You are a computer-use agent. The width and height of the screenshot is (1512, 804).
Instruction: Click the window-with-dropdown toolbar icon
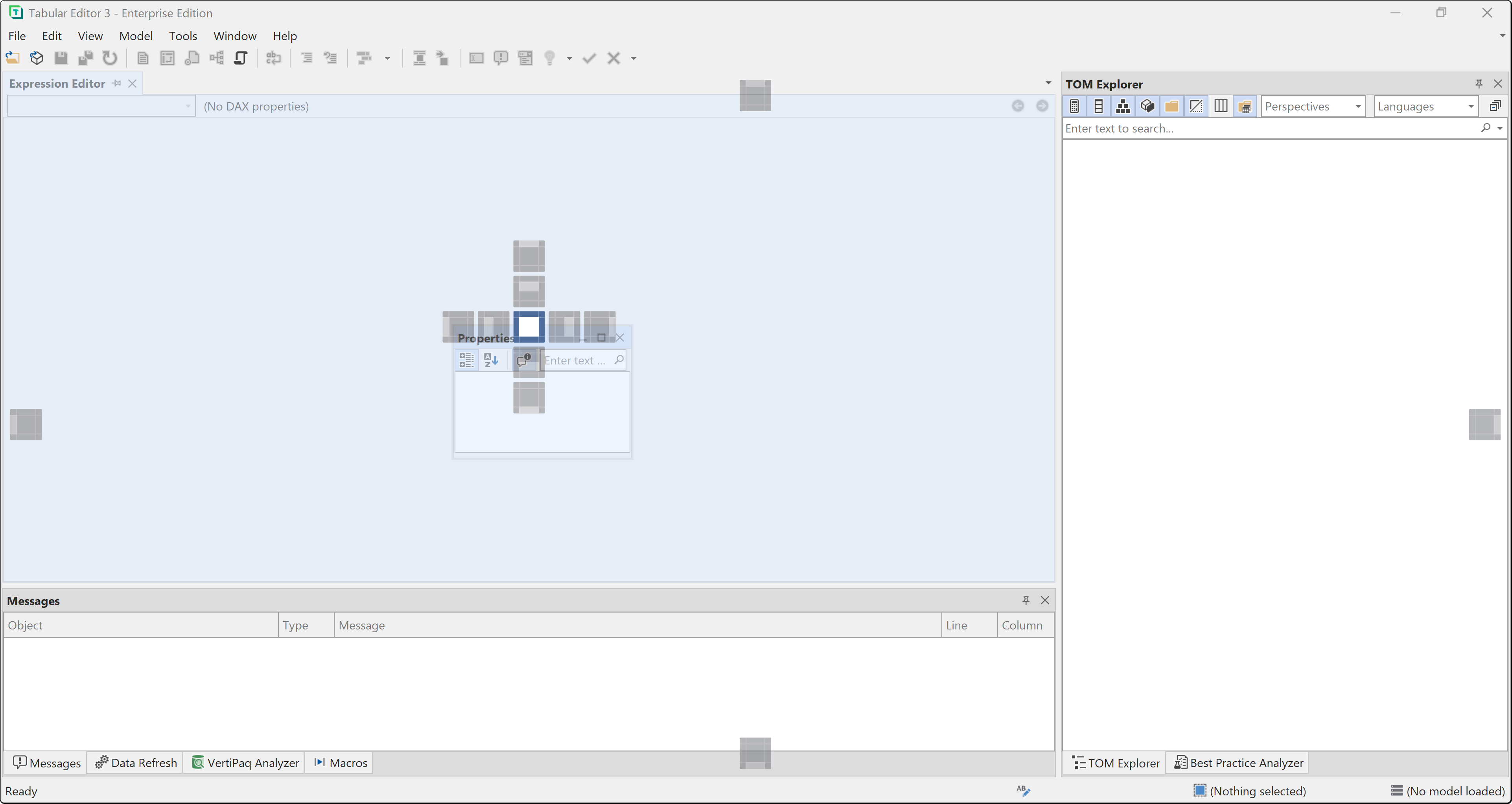525,58
